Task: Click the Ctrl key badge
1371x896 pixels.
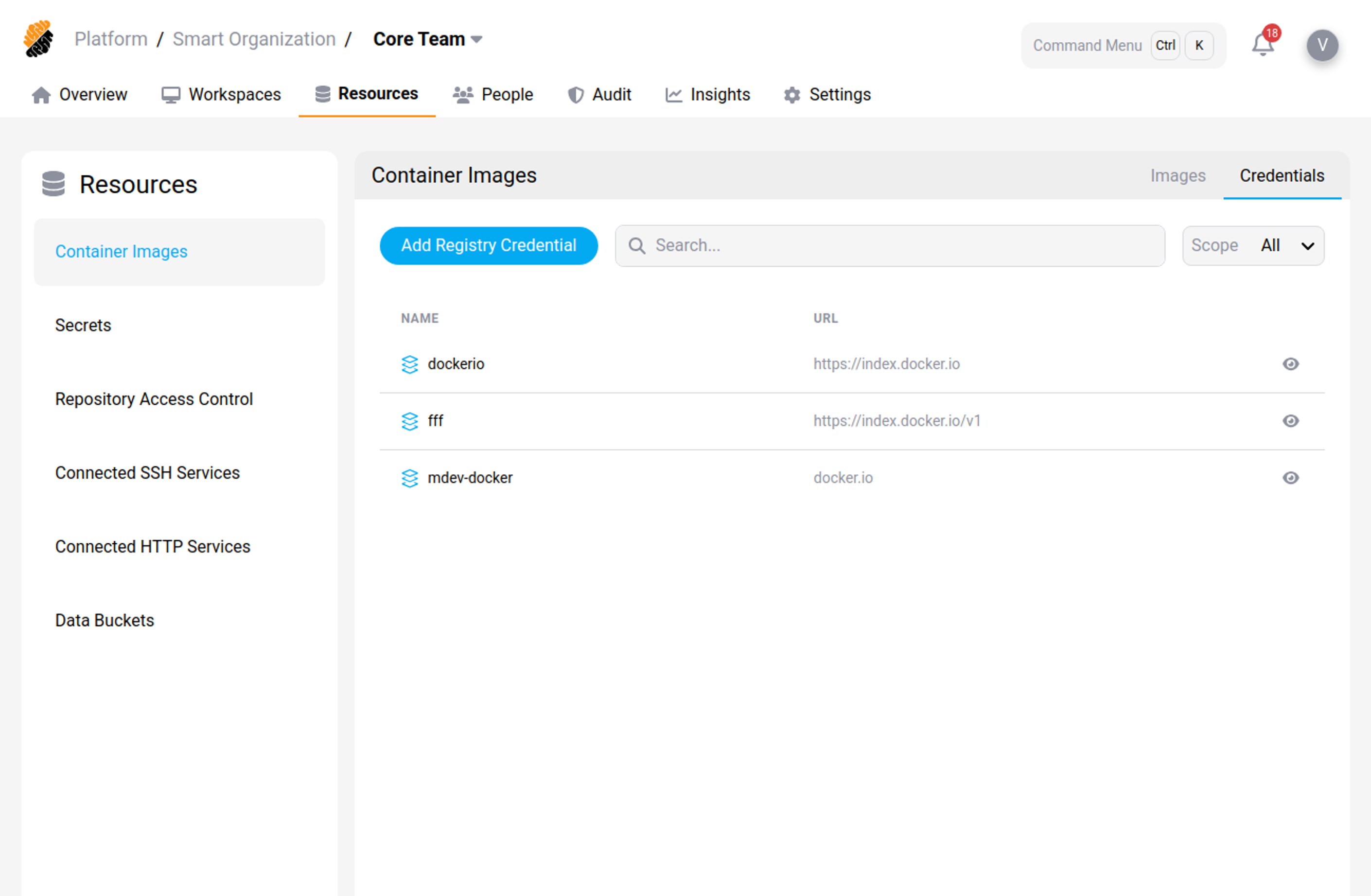Action: point(1165,46)
